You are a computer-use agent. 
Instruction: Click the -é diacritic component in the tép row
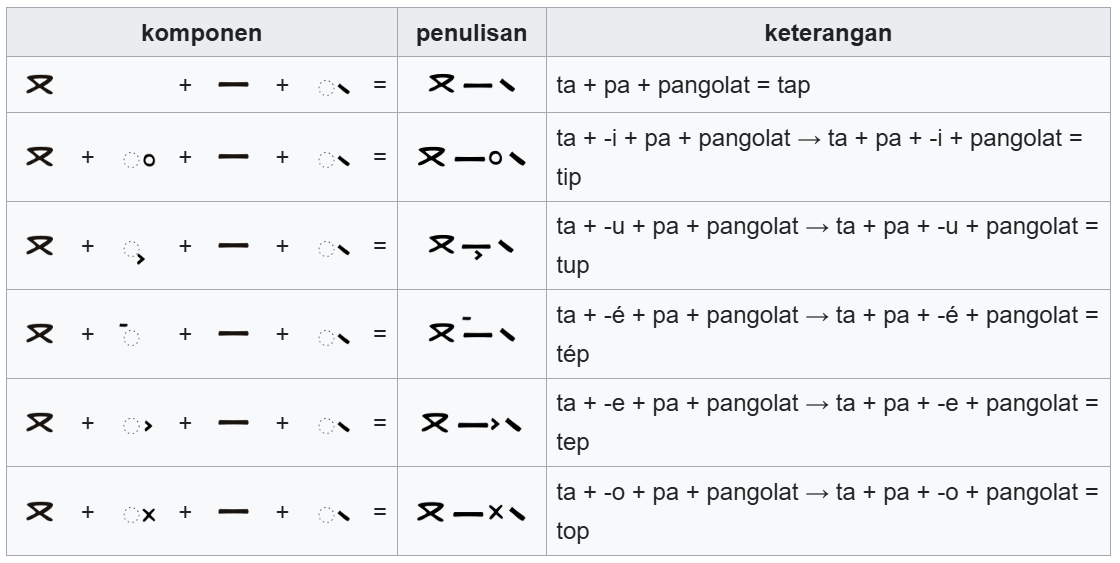126,331
